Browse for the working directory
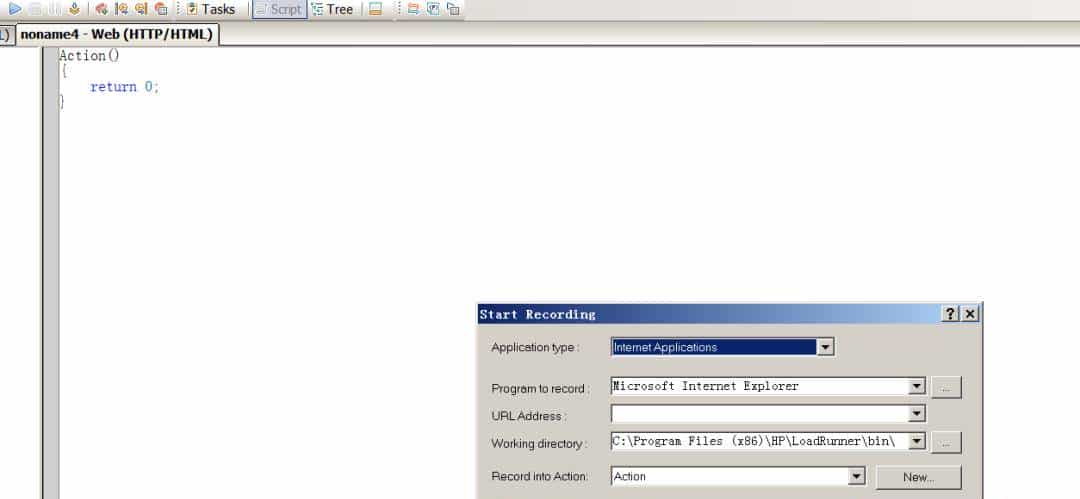This screenshot has height=499, width=1080. point(946,442)
